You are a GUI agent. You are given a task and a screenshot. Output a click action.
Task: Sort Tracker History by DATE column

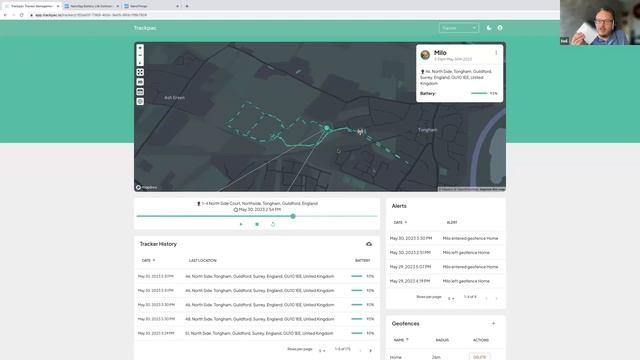(x=148, y=260)
